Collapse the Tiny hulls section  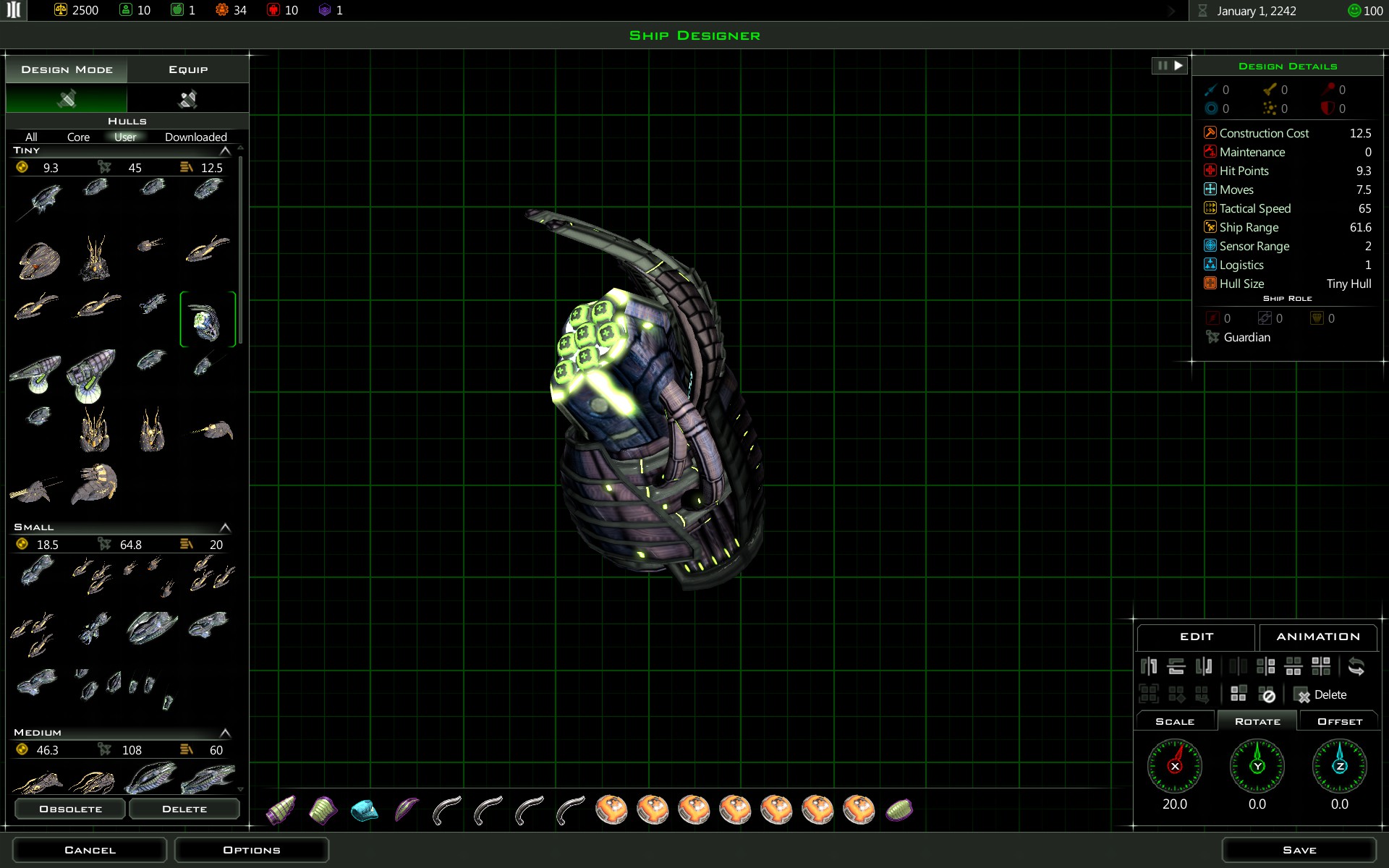click(x=225, y=150)
